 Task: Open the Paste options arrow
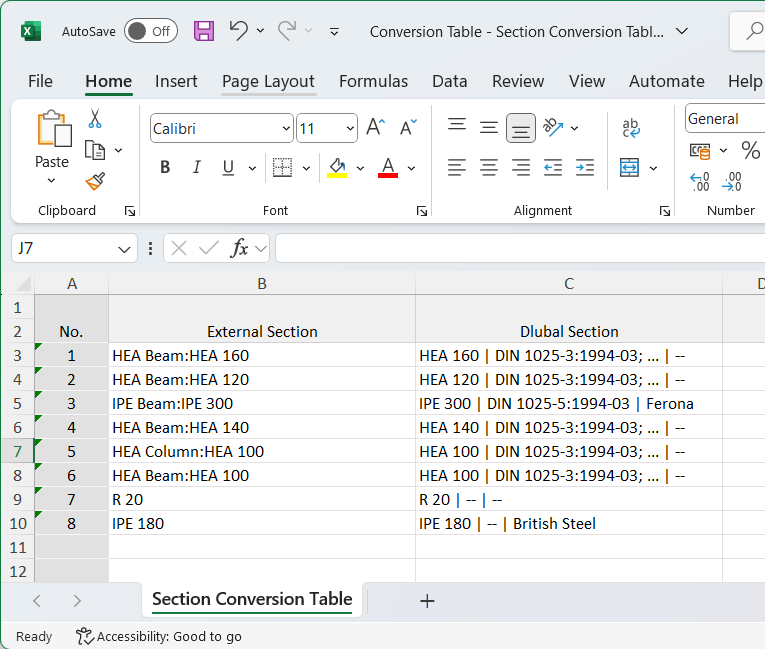pos(51,181)
